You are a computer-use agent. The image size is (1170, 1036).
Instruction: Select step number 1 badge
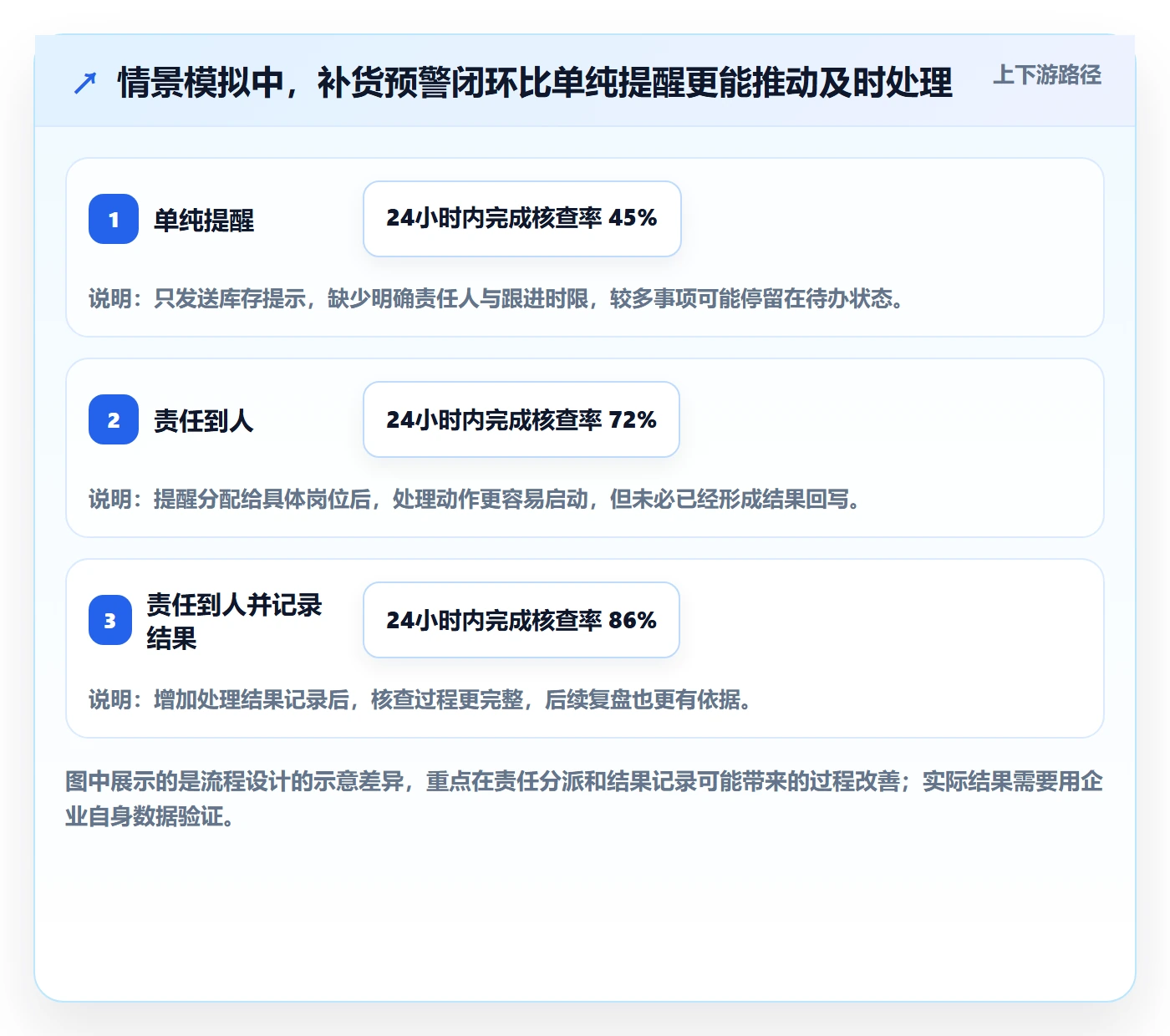pos(114,219)
